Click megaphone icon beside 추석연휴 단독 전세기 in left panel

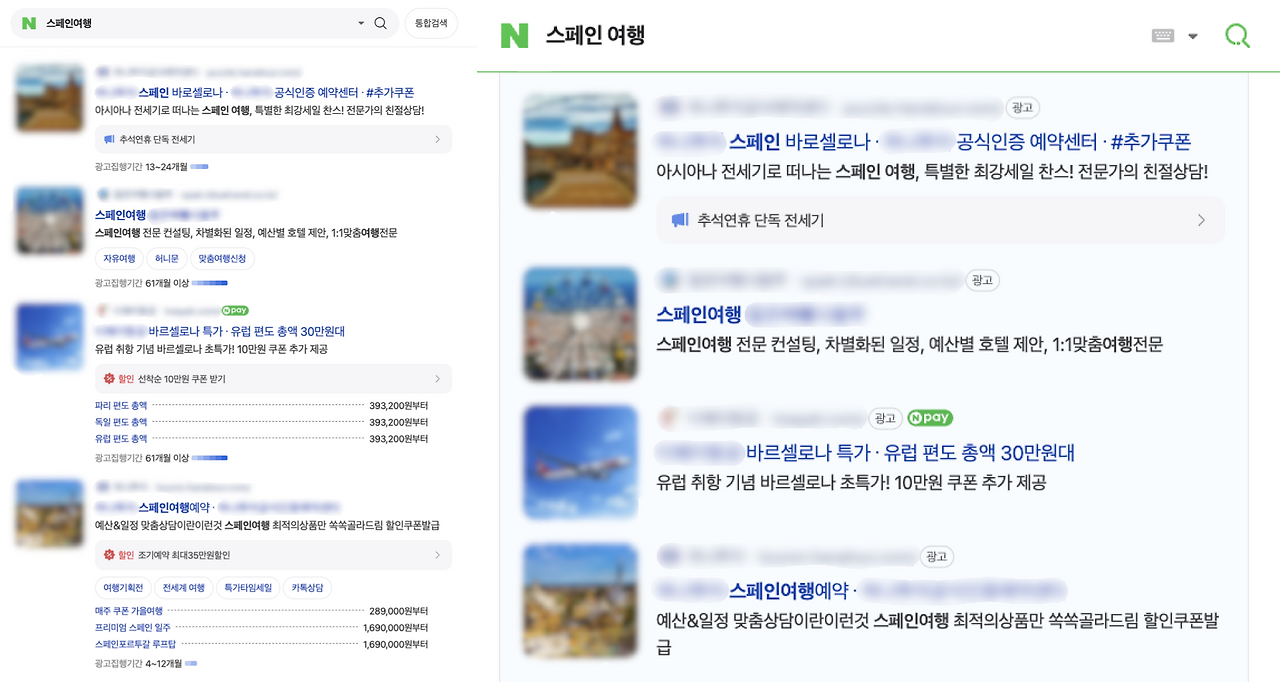coord(109,140)
